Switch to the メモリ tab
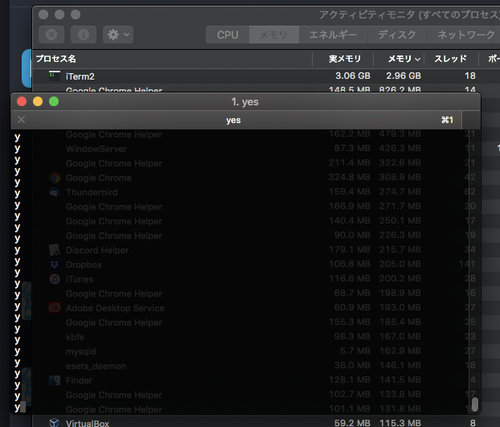Image resolution: width=500 pixels, height=427 pixels. tap(274, 35)
